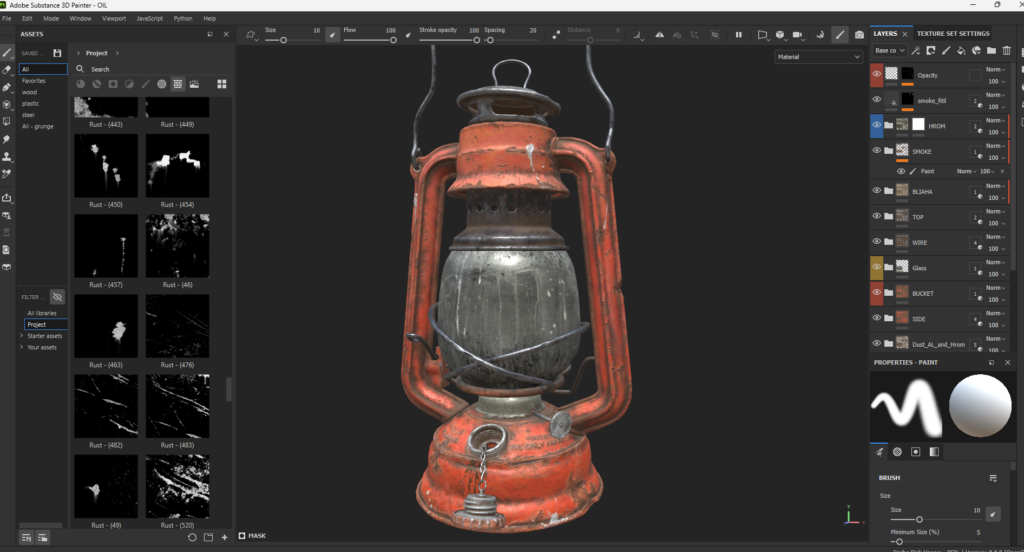Screen dimensions: 1024x552
Task: Select the Polygon Fill tool
Action: click(7, 105)
